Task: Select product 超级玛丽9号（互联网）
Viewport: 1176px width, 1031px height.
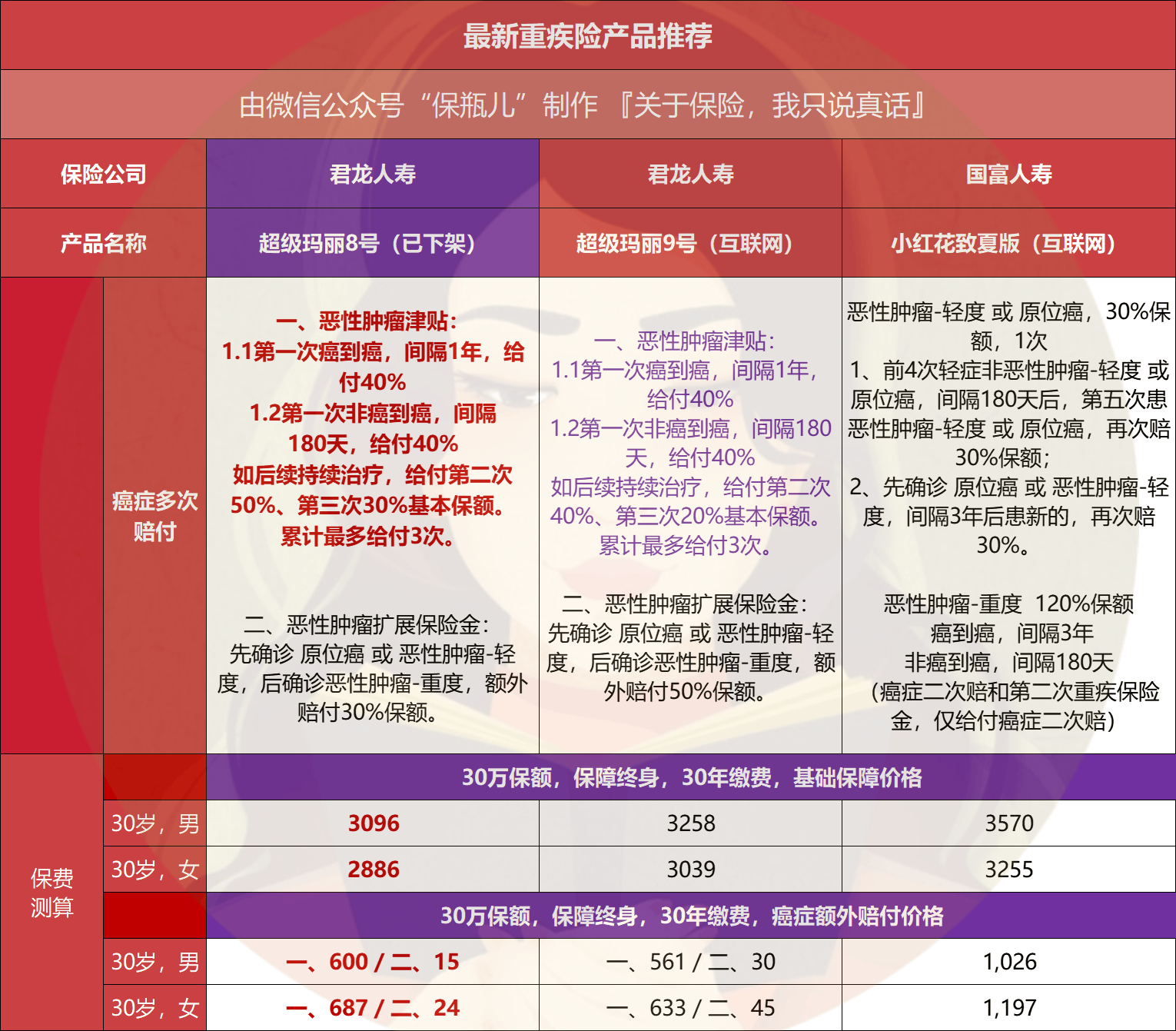Action: [x=691, y=244]
